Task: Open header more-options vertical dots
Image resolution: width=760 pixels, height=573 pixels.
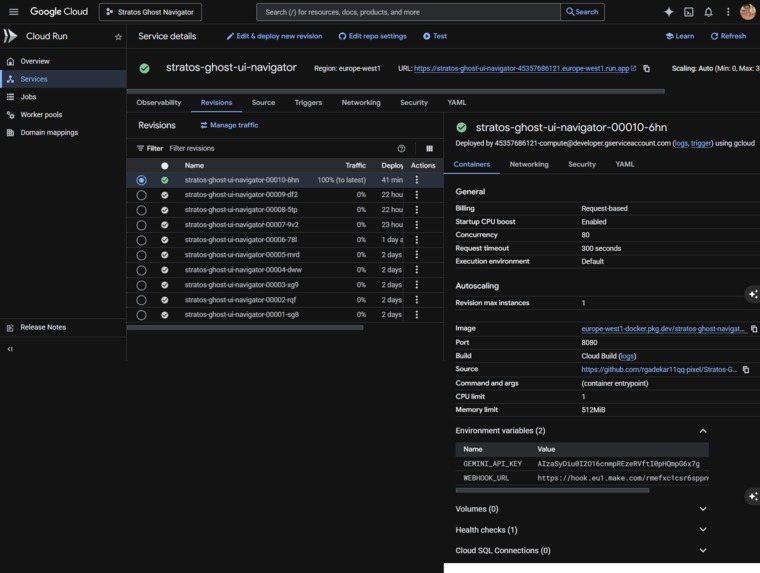Action: [x=728, y=12]
